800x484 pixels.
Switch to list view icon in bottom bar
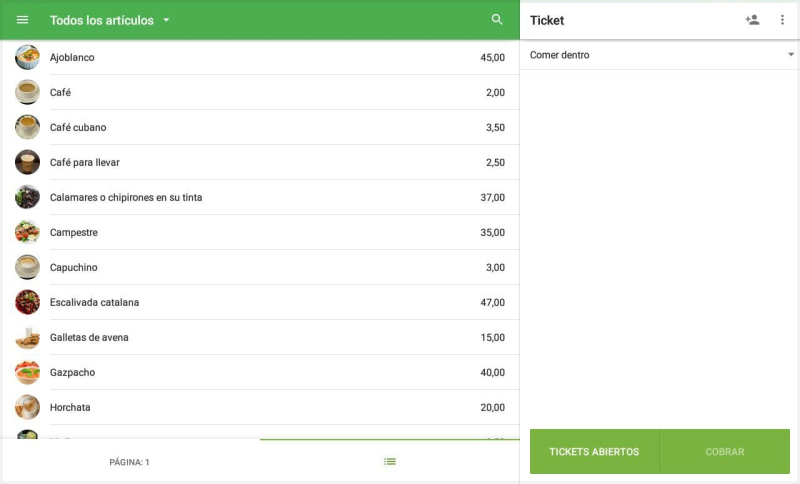coord(390,461)
